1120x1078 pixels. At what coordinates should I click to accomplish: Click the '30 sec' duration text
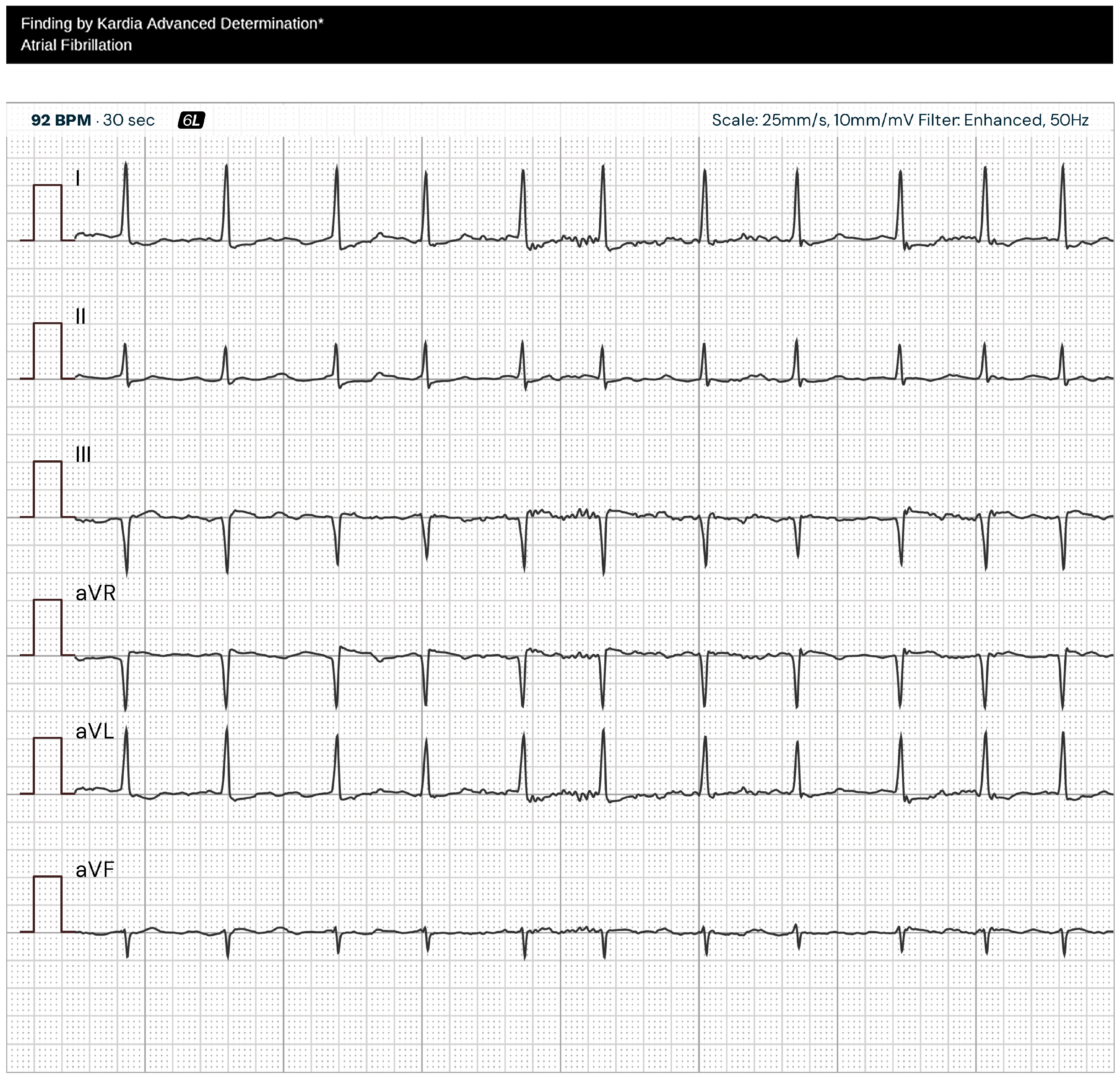pos(129,120)
